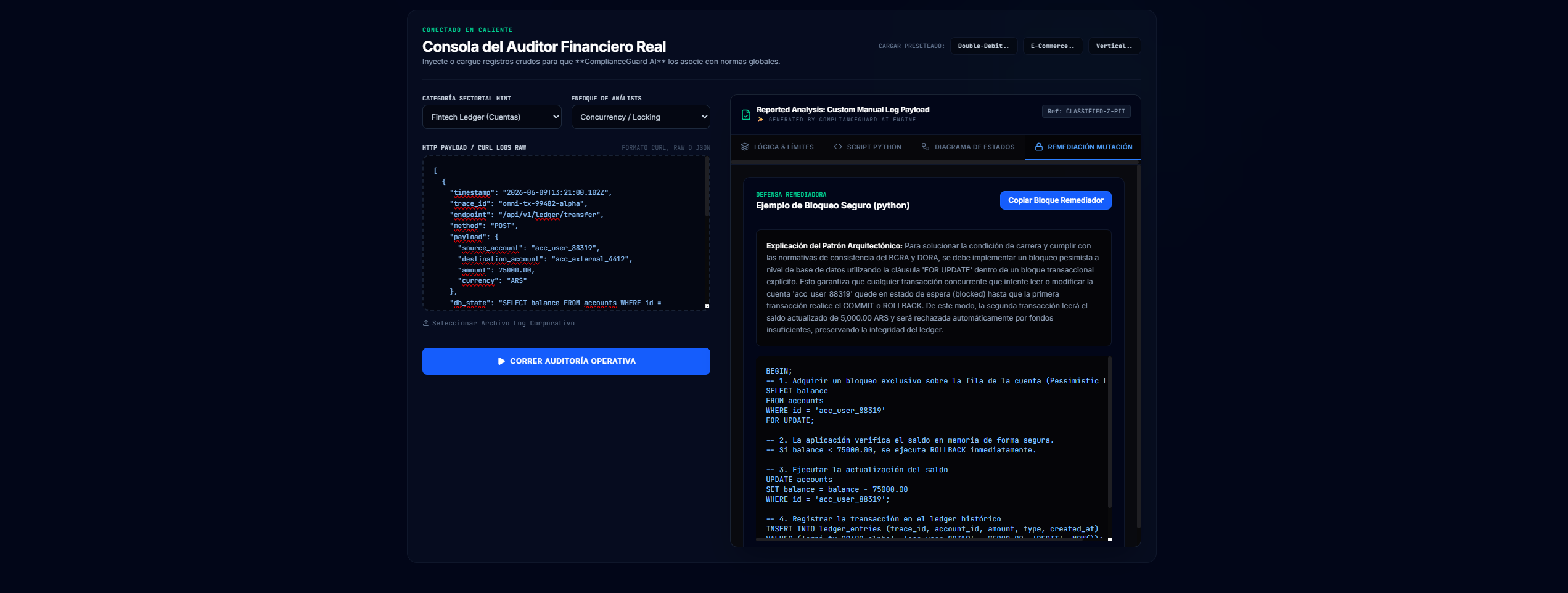Image resolution: width=1568 pixels, height=593 pixels.
Task: Click the 'FORMATO CURL, RAW O JSON' hint
Action: pyautogui.click(x=666, y=148)
